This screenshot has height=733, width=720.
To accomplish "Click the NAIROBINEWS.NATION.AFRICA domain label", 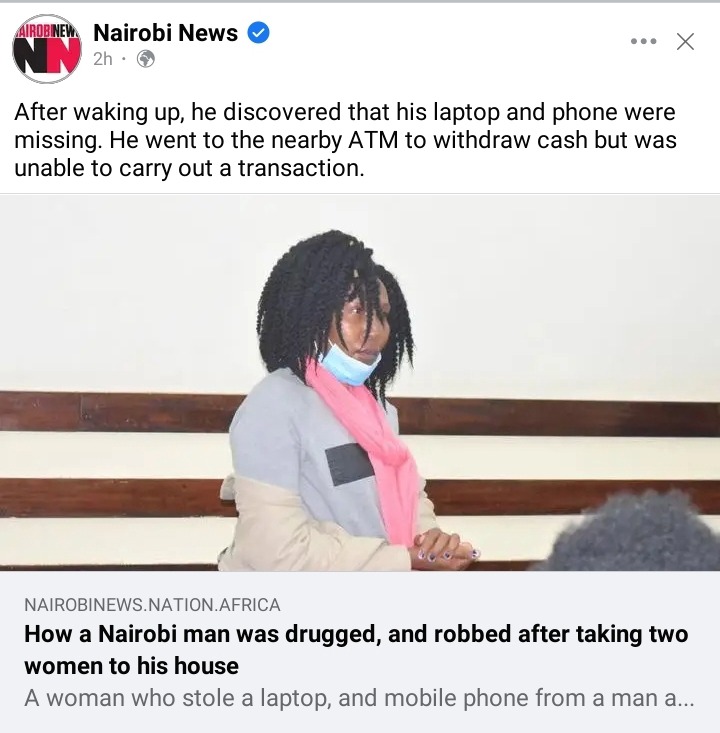I will (x=152, y=605).
